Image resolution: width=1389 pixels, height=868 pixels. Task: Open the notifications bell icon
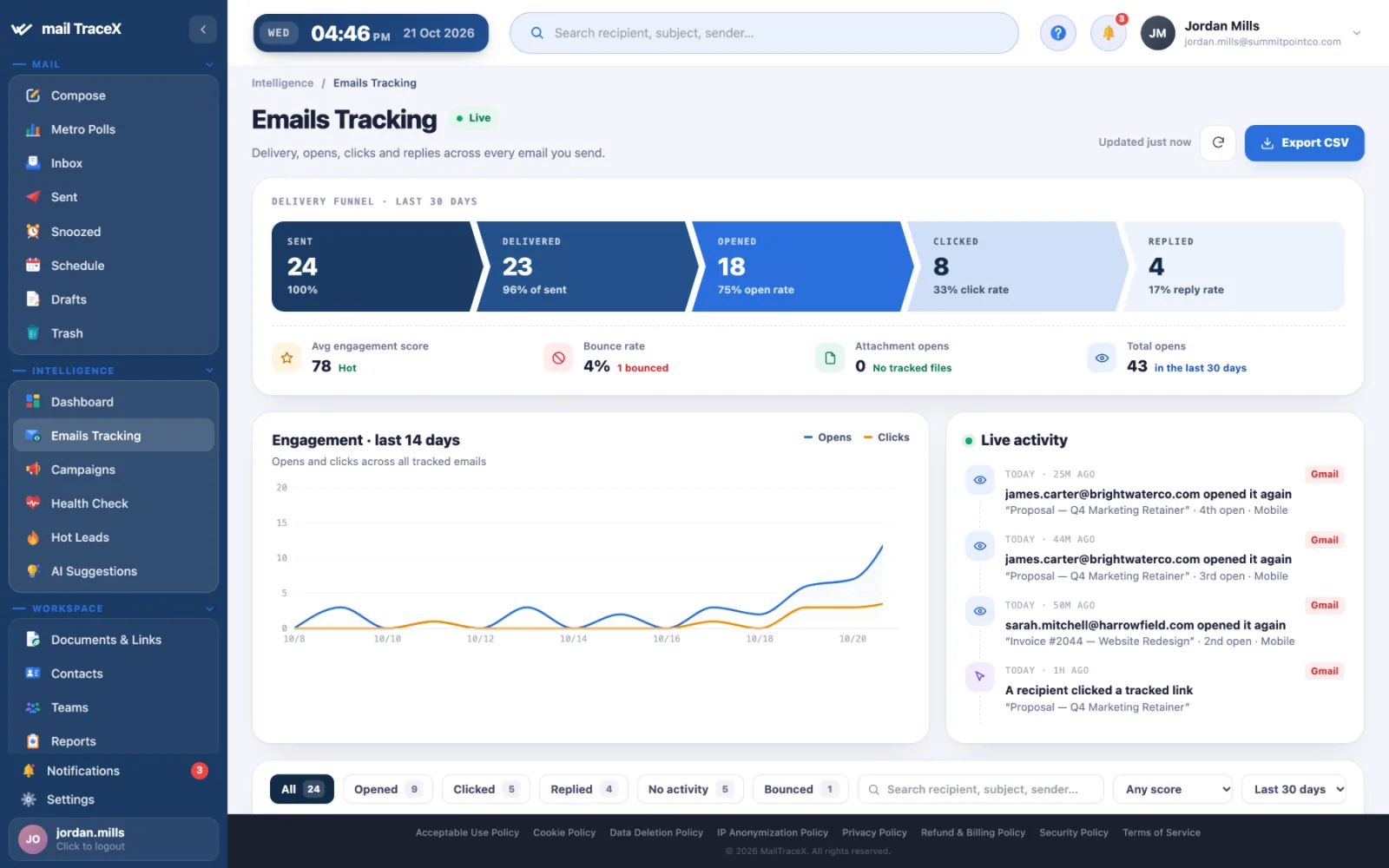click(x=1109, y=33)
